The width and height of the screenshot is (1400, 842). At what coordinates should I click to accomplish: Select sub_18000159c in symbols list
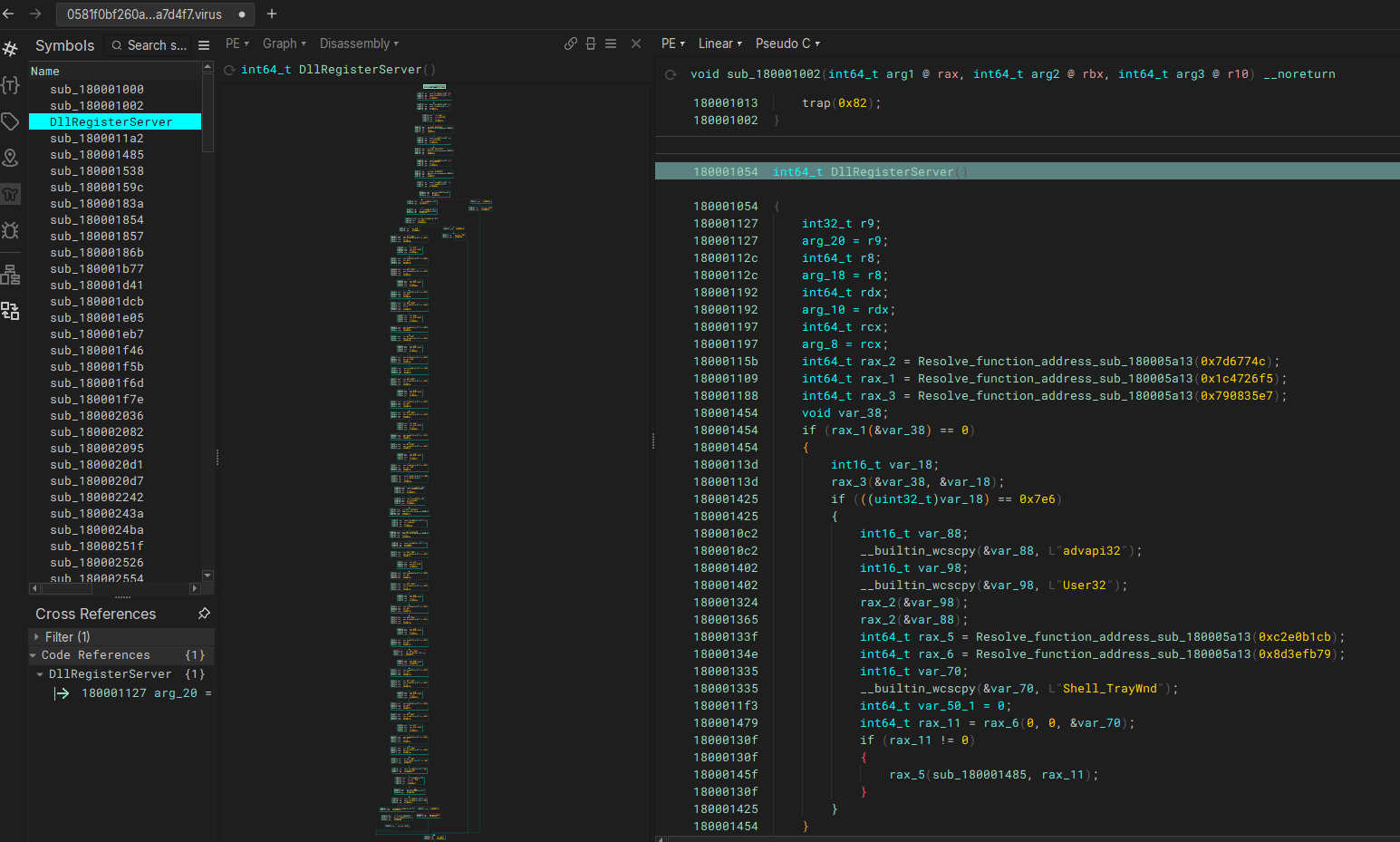(97, 188)
